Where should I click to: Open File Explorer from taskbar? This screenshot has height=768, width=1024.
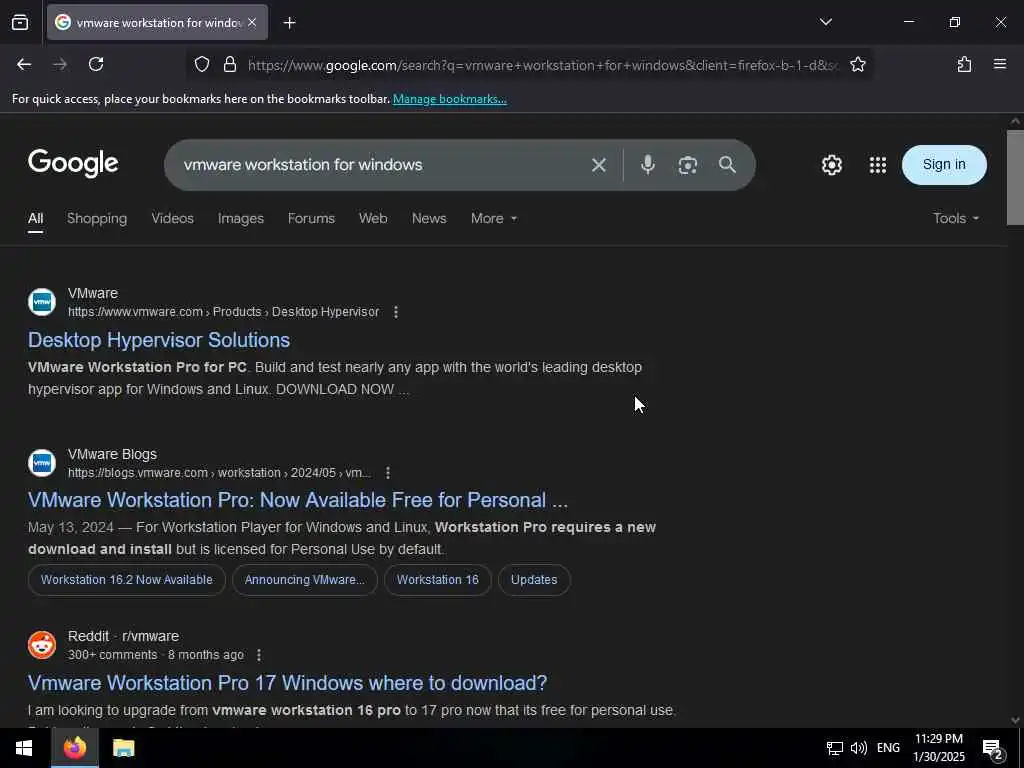[123, 748]
